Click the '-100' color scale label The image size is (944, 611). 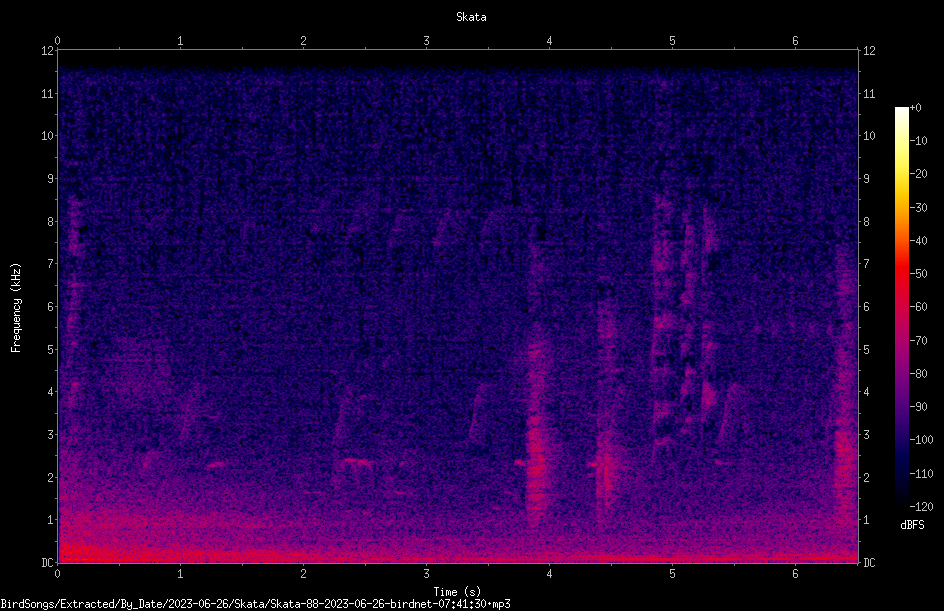pyautogui.click(x=921, y=440)
